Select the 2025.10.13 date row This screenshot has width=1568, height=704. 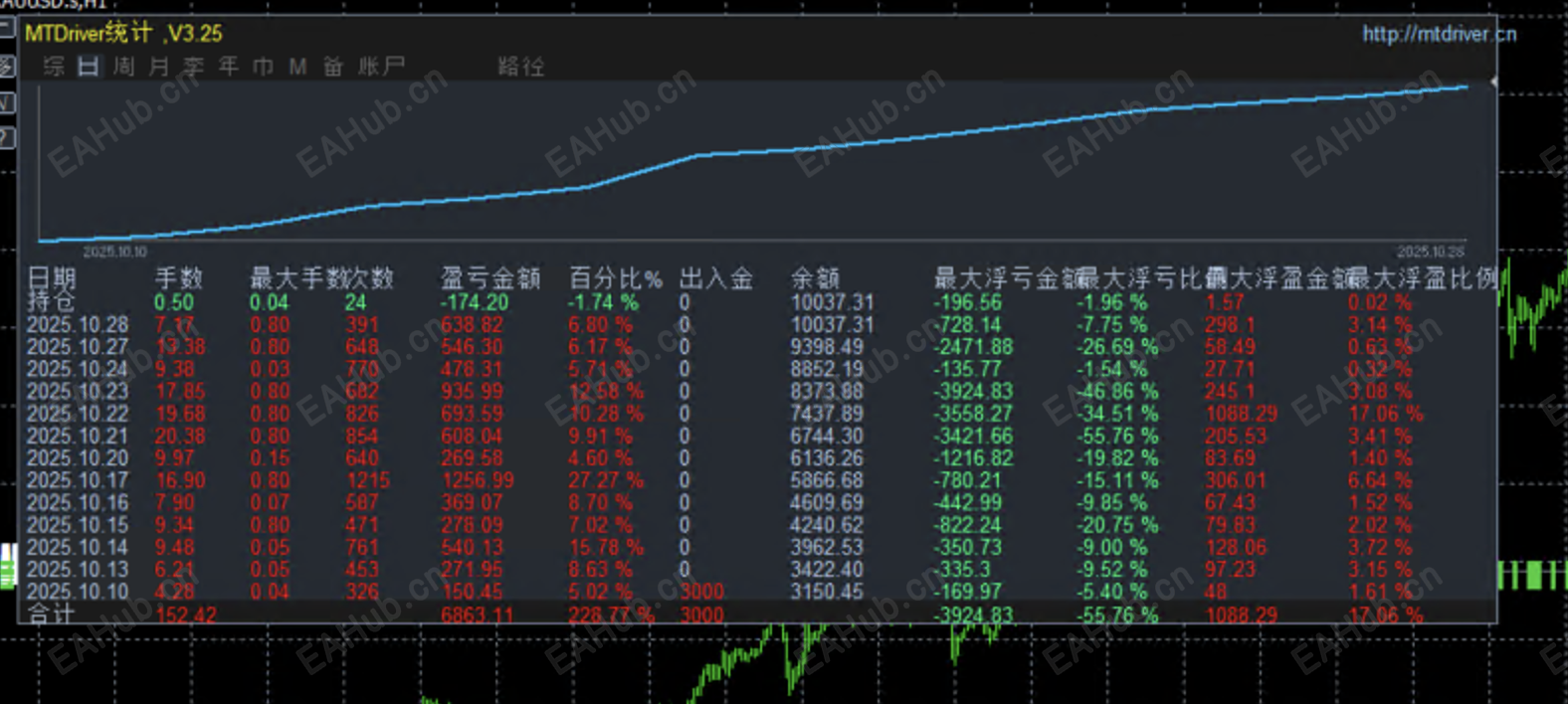78,570
